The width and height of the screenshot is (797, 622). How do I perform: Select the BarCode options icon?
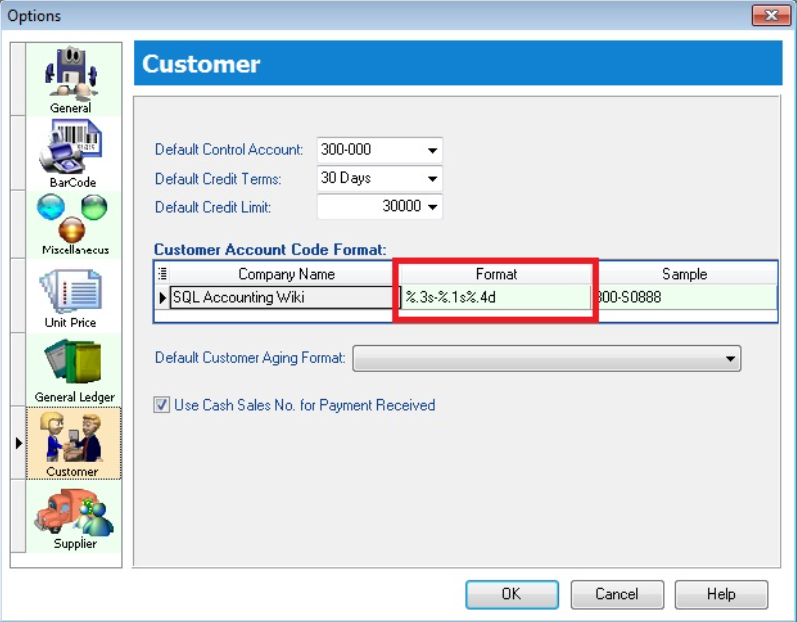tap(73, 153)
